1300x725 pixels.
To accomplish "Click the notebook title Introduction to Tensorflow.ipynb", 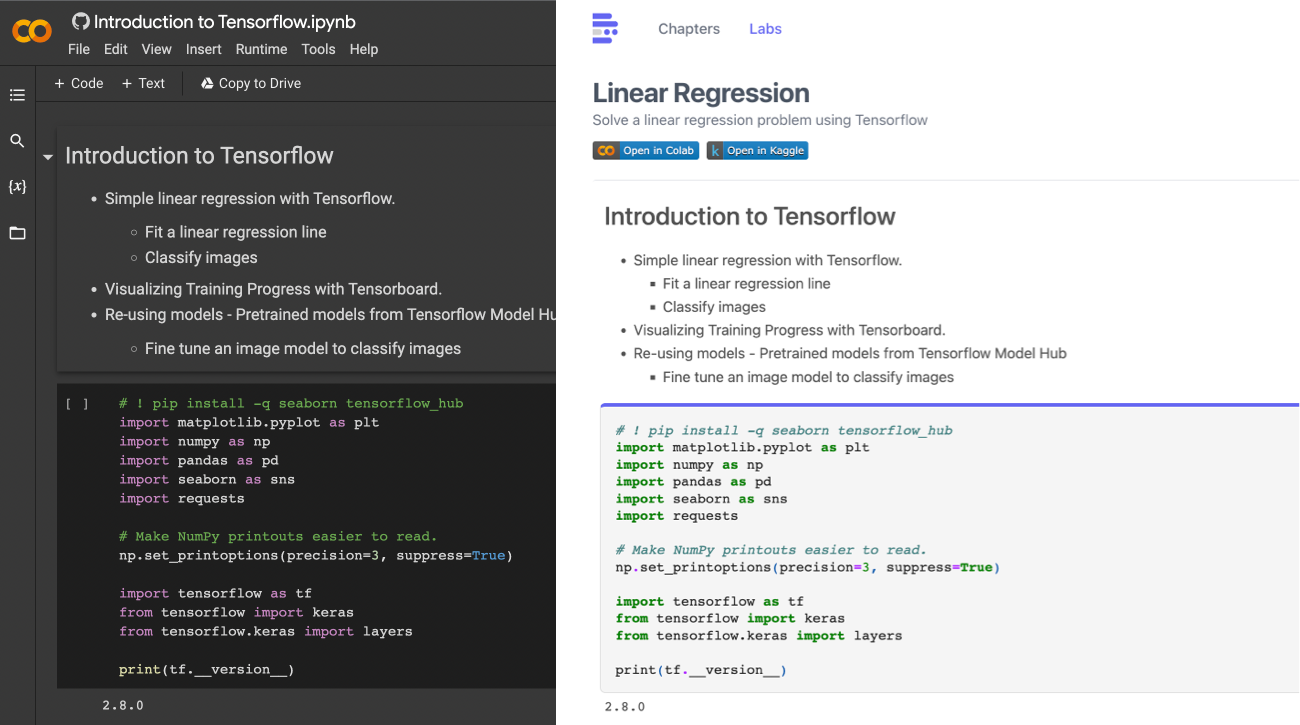I will [224, 21].
